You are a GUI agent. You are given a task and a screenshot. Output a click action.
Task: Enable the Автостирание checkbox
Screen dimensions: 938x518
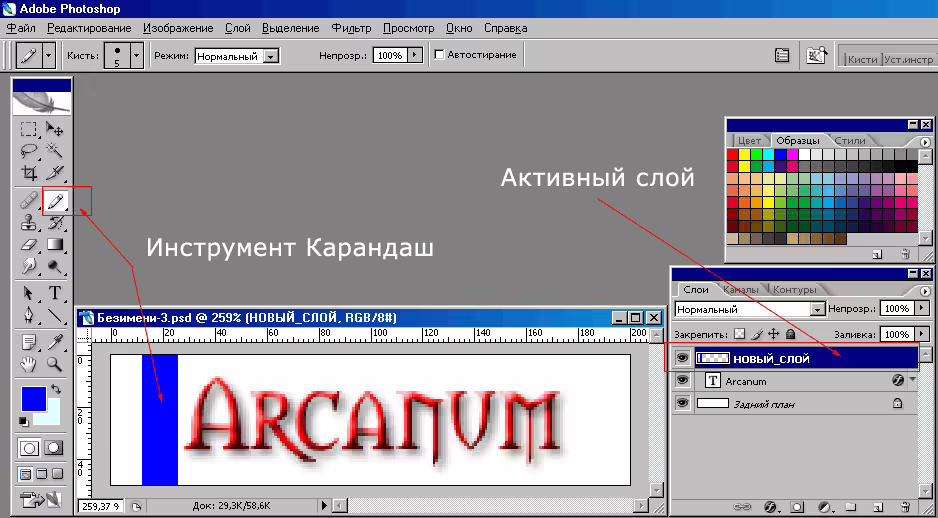tap(439, 55)
